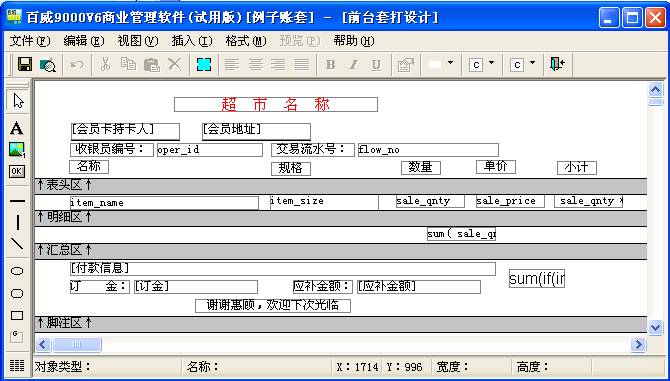Image resolution: width=670 pixels, height=381 pixels.
Task: Select the horizontal line tool
Action: 17,201
